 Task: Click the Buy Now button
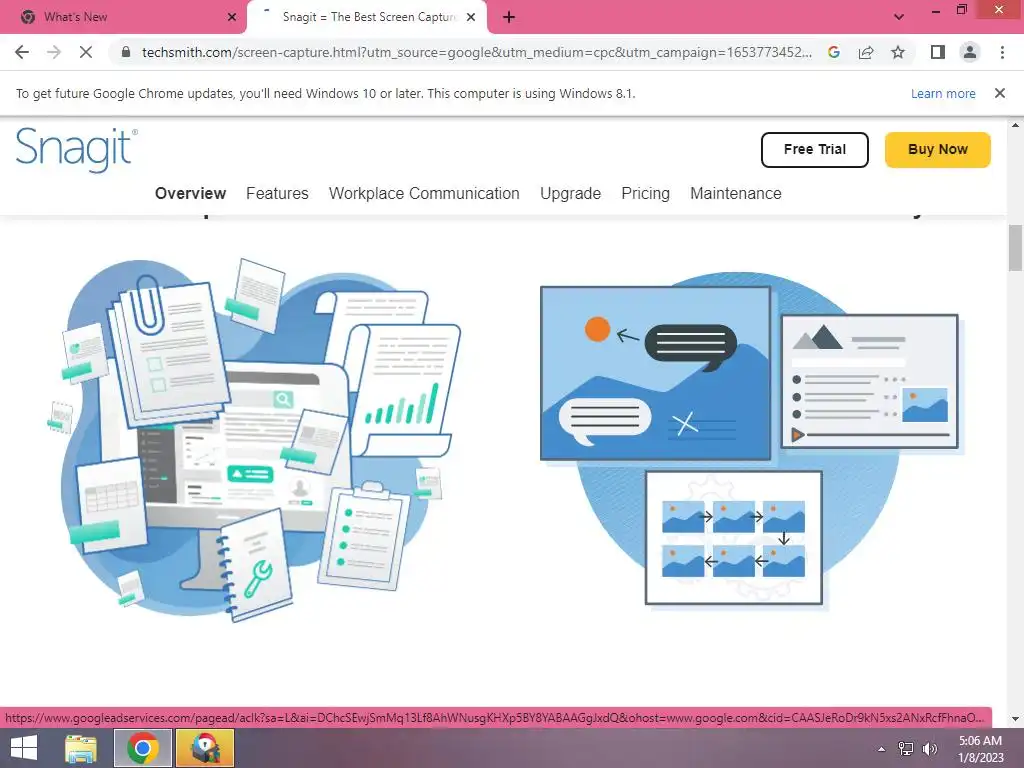[x=938, y=150]
